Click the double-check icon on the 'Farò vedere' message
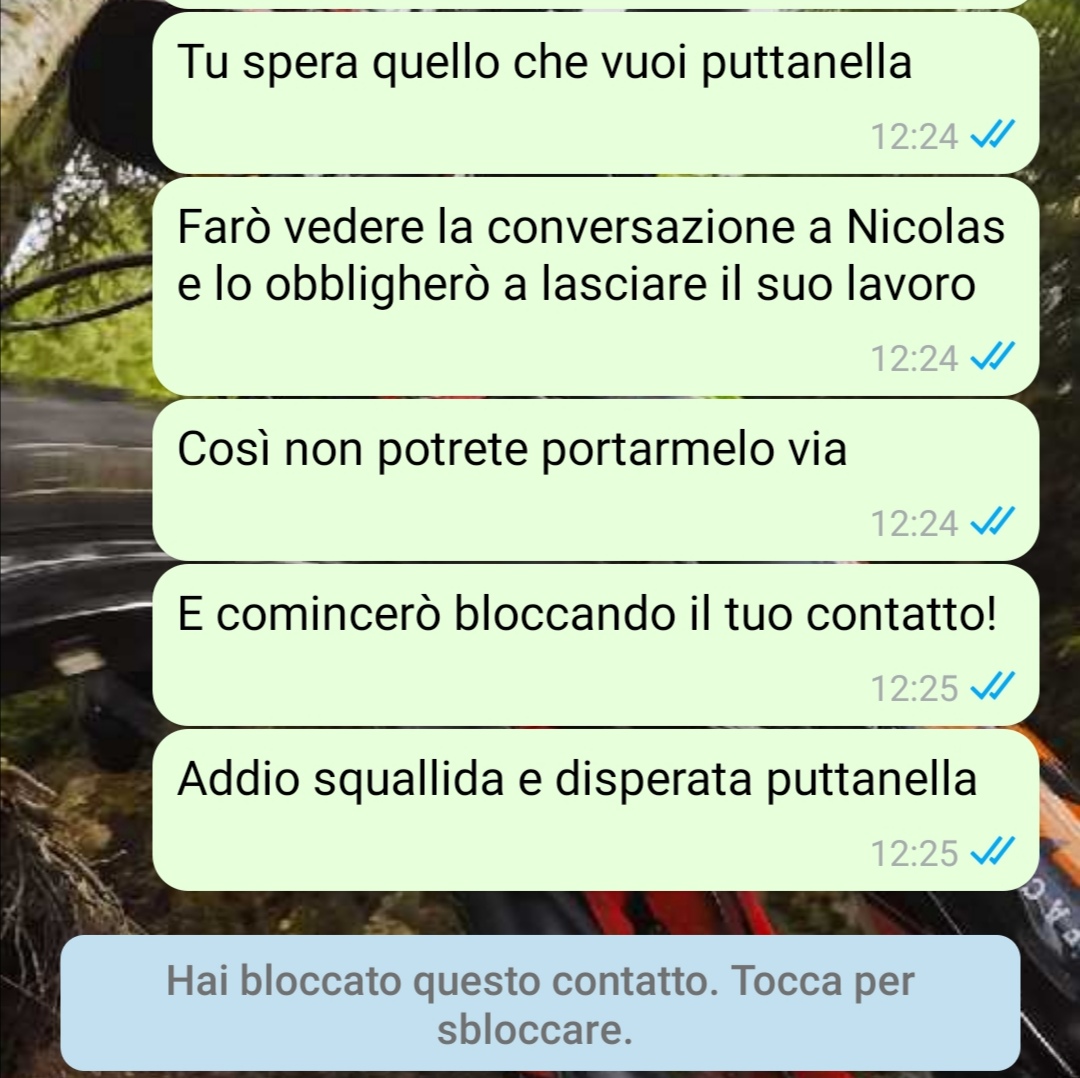 pos(993,357)
